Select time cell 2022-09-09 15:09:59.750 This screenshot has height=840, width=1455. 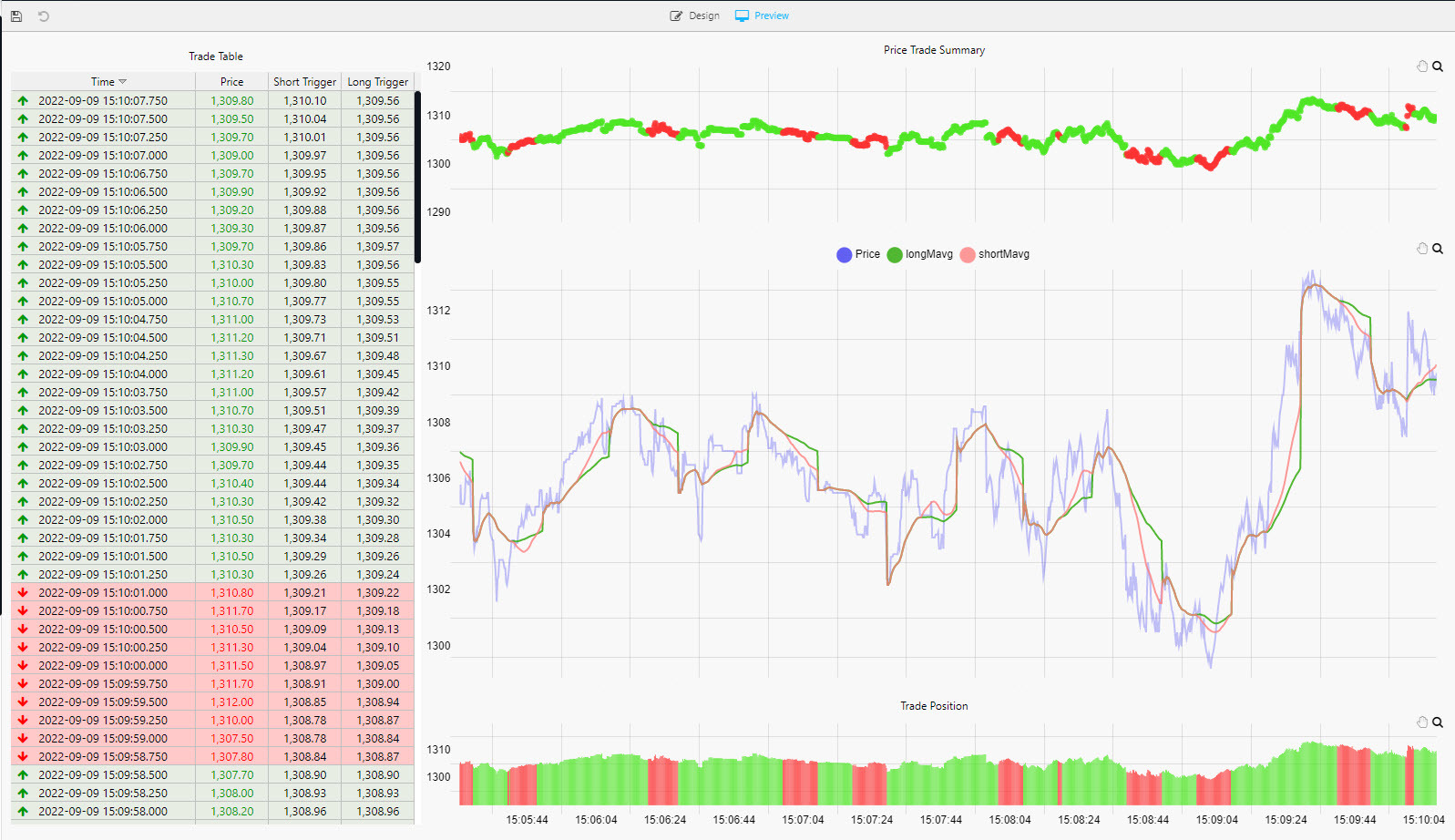point(103,684)
